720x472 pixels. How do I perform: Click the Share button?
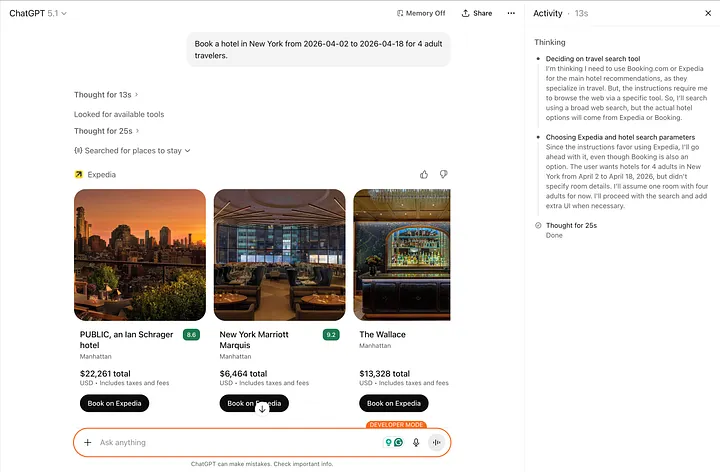pyautogui.click(x=477, y=13)
